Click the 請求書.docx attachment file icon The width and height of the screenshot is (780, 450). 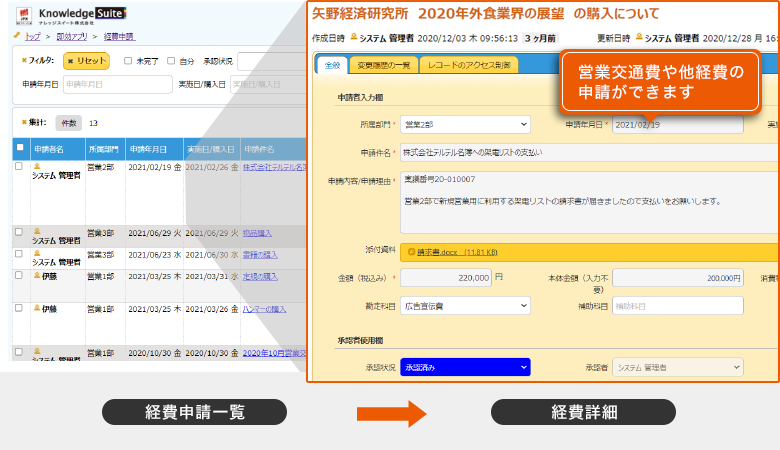(410, 252)
